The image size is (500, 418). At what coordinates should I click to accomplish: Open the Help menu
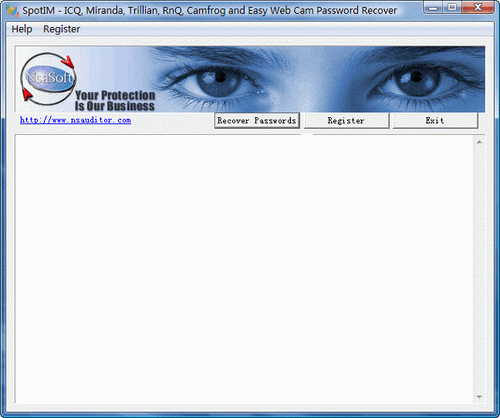click(22, 29)
